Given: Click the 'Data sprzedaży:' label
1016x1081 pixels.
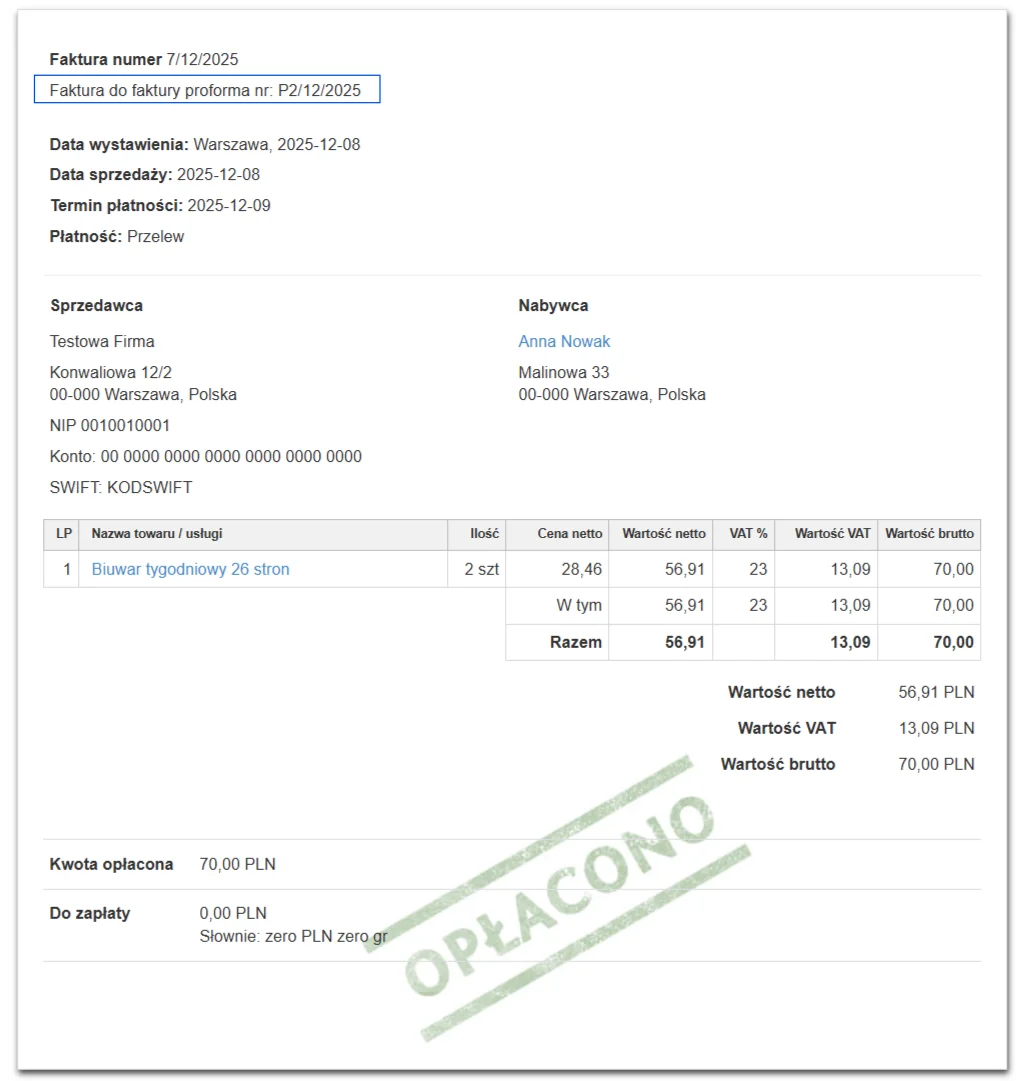Looking at the screenshot, I should pos(111,174).
